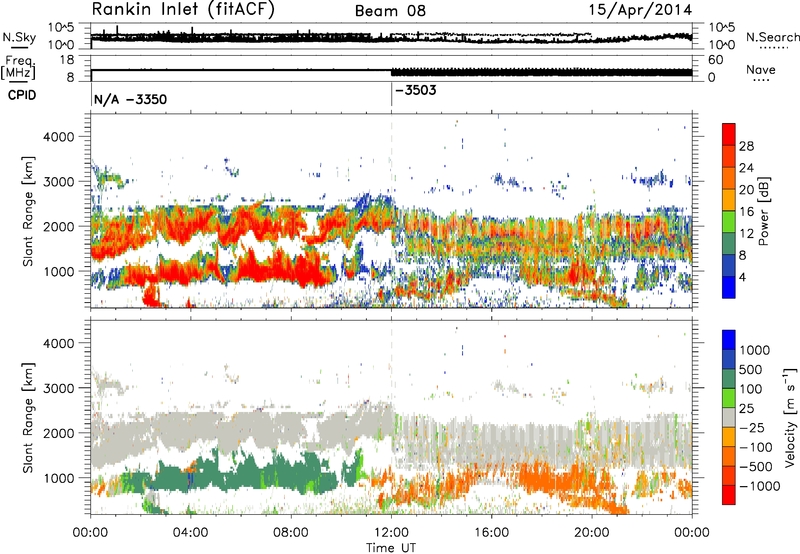This screenshot has height=554, width=800.
Task: Click the '18' tick on the frequency axis
Action: tap(66, 60)
